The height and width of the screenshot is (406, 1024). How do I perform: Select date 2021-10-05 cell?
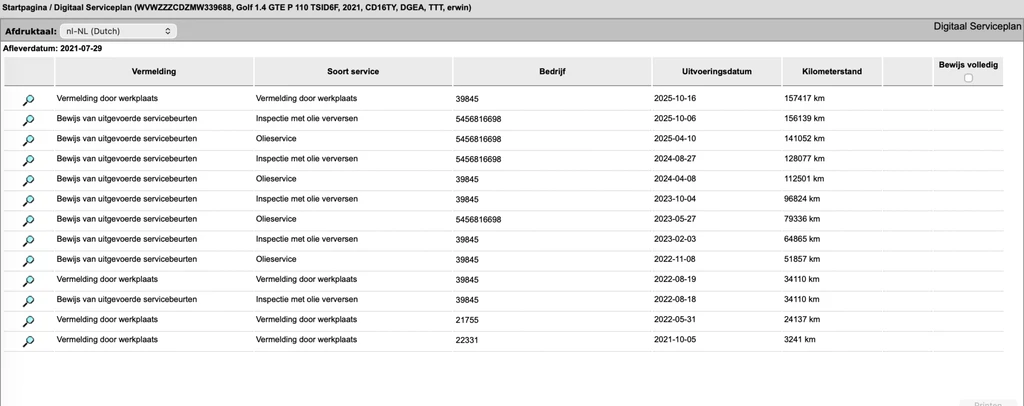click(675, 340)
